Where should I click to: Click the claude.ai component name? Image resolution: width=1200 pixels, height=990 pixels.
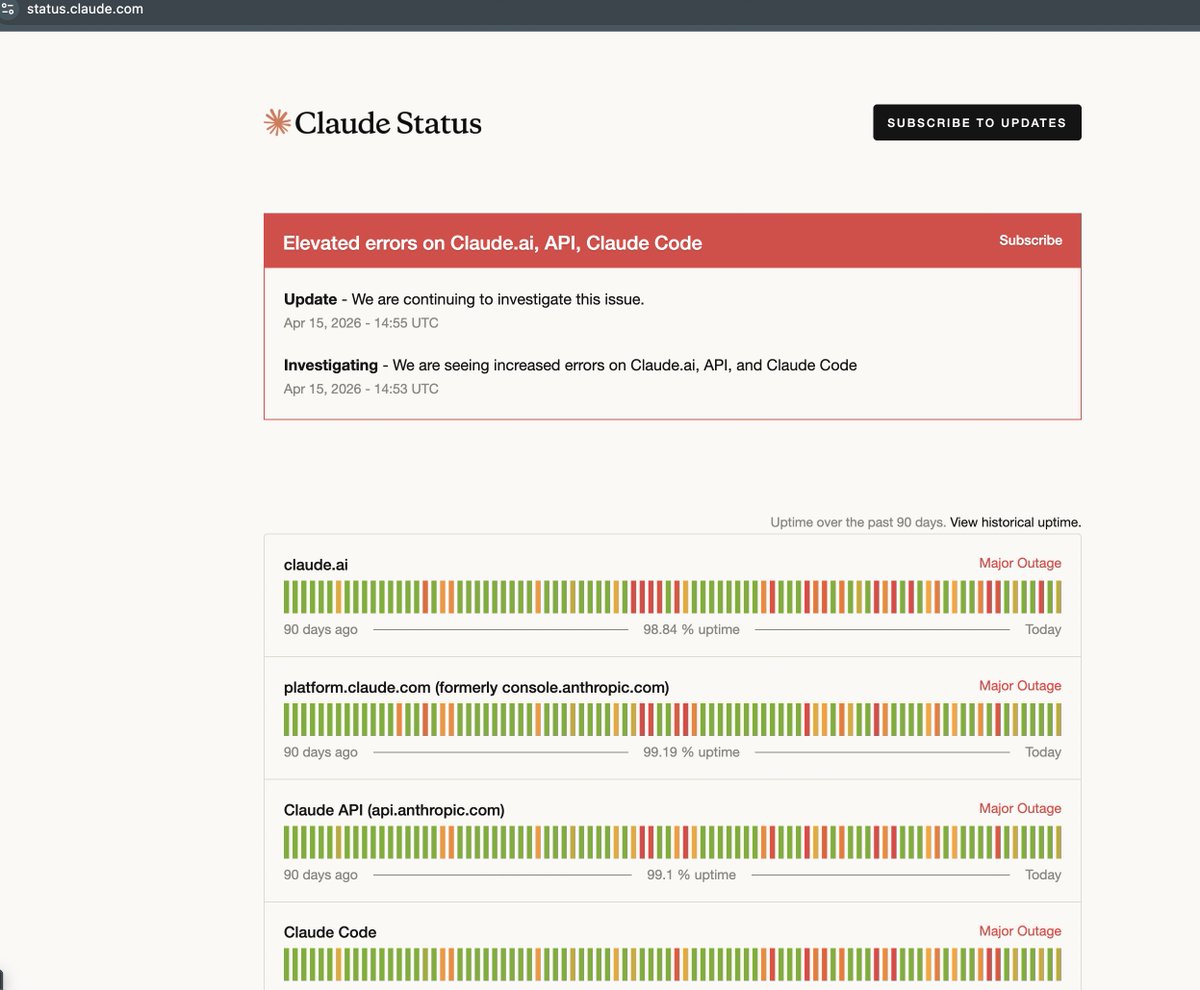point(316,565)
